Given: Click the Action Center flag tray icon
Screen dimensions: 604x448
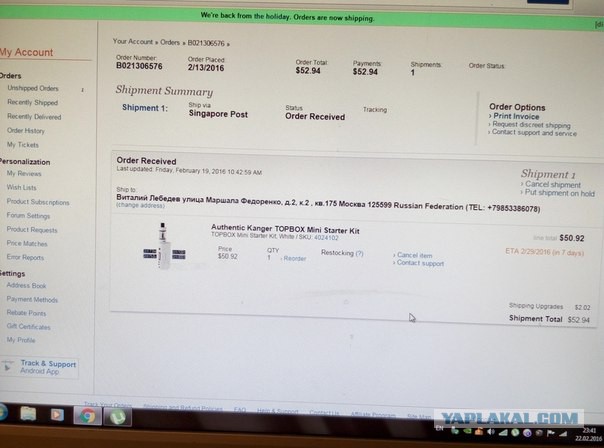Looking at the screenshot, I should (x=551, y=433).
